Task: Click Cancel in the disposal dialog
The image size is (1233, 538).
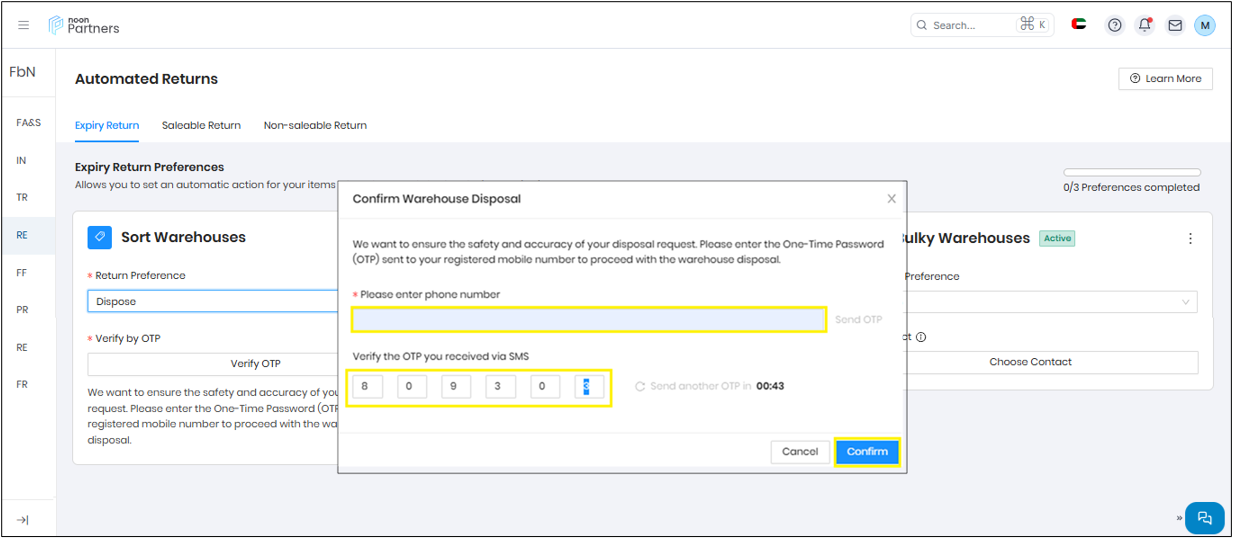Action: click(800, 452)
